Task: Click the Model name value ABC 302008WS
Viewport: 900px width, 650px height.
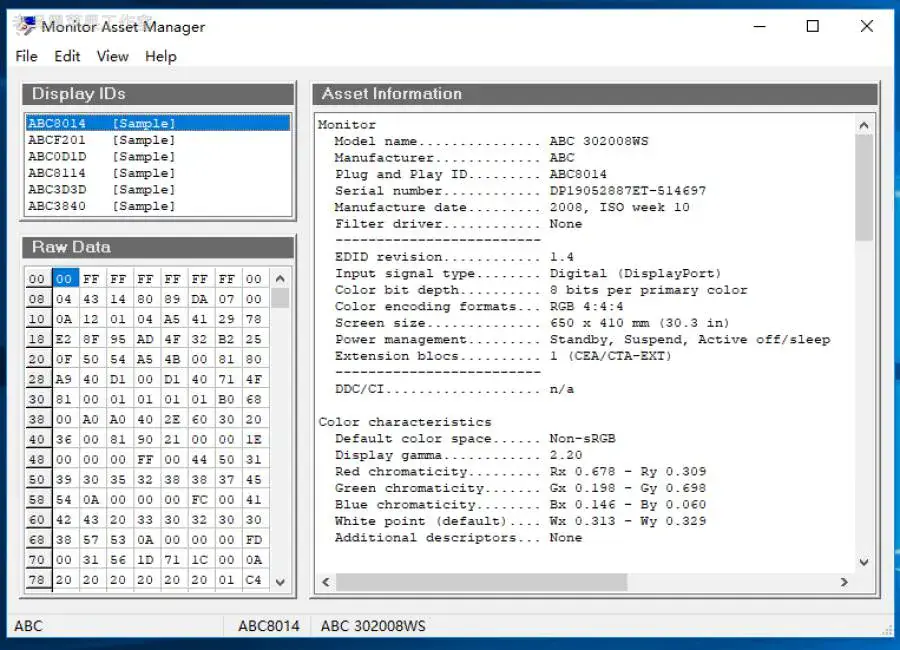Action: (x=599, y=141)
